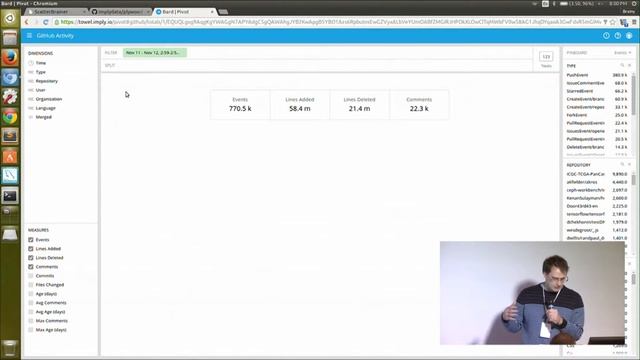Viewport: 640px width, 360px height.
Task: Open the Terminal from the dock
Action: click(x=10, y=196)
